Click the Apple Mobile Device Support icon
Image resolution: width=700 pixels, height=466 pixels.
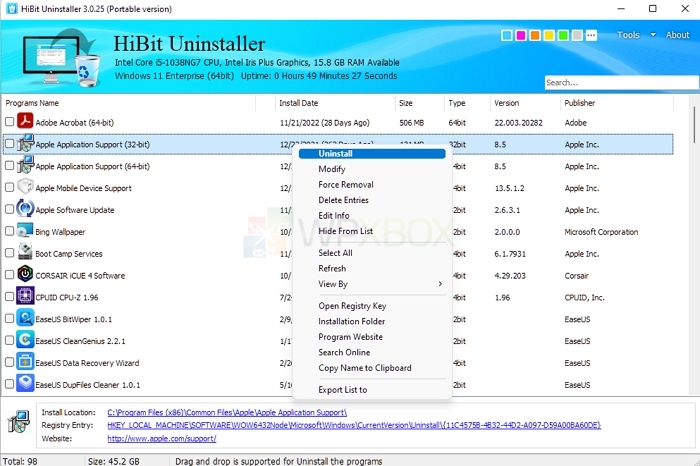coord(25,187)
